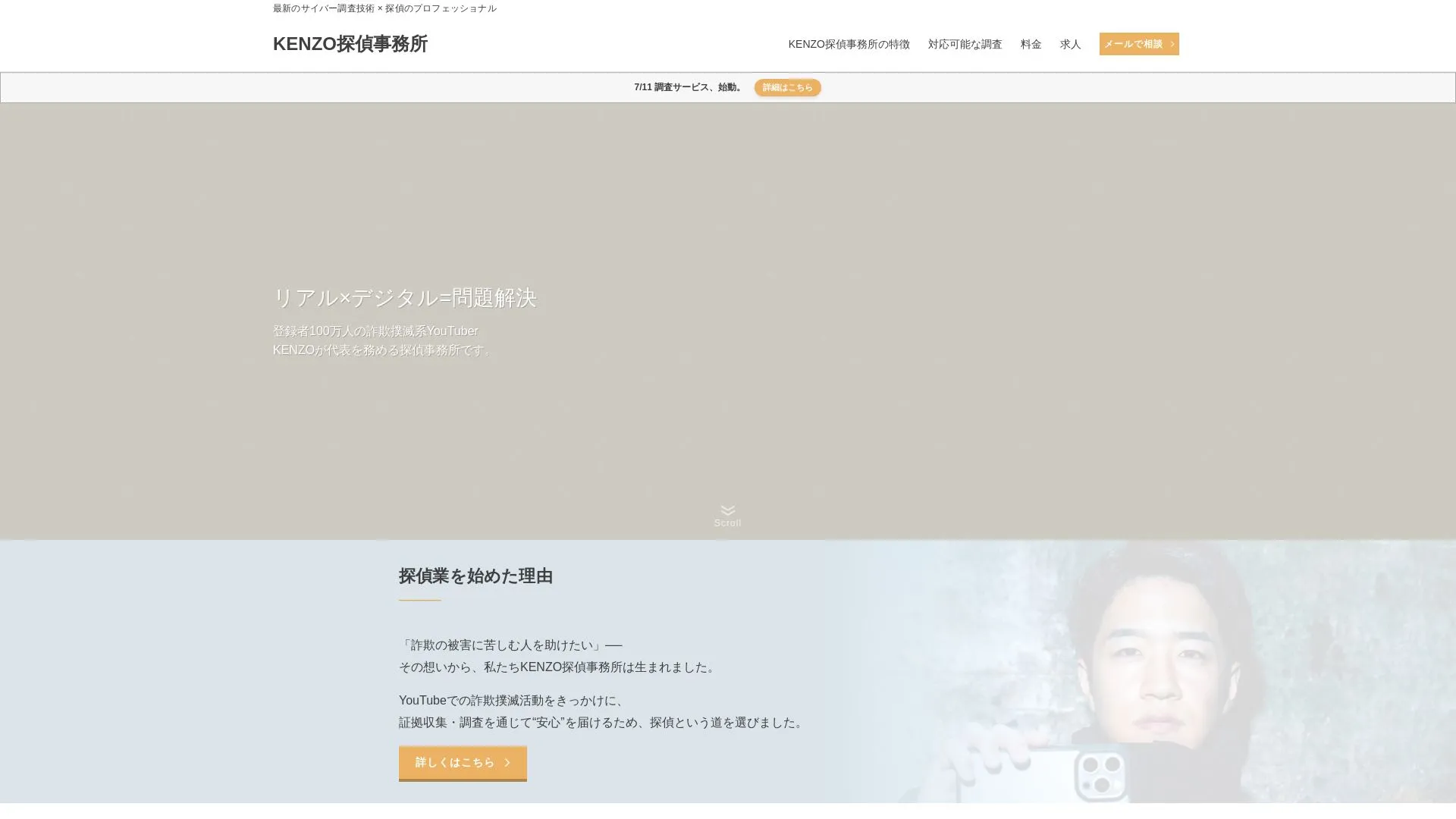The height and width of the screenshot is (819, 1456).
Task: Click the 7/11 調査サービス、始動。 notice text
Action: point(689,87)
